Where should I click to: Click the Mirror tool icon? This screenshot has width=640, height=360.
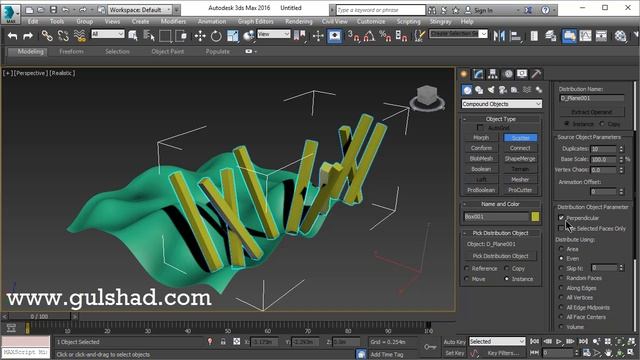pyautogui.click(x=499, y=36)
